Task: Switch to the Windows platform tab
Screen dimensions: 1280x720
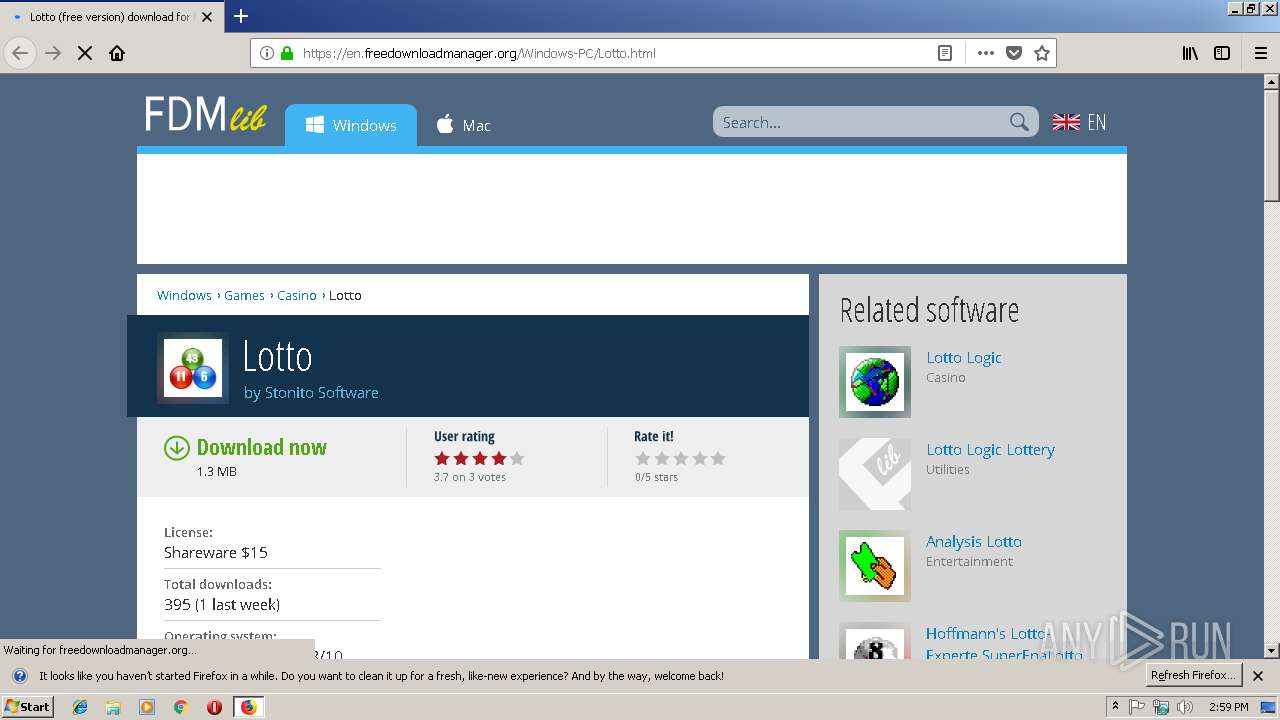Action: pos(351,125)
